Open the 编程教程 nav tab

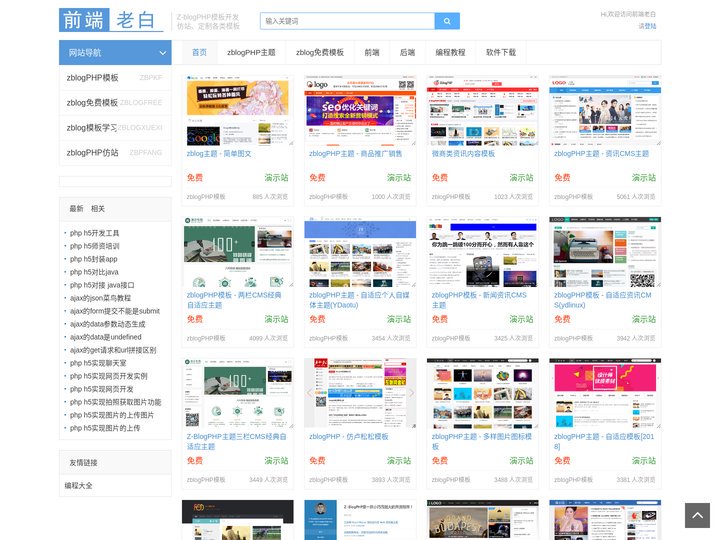(450, 52)
